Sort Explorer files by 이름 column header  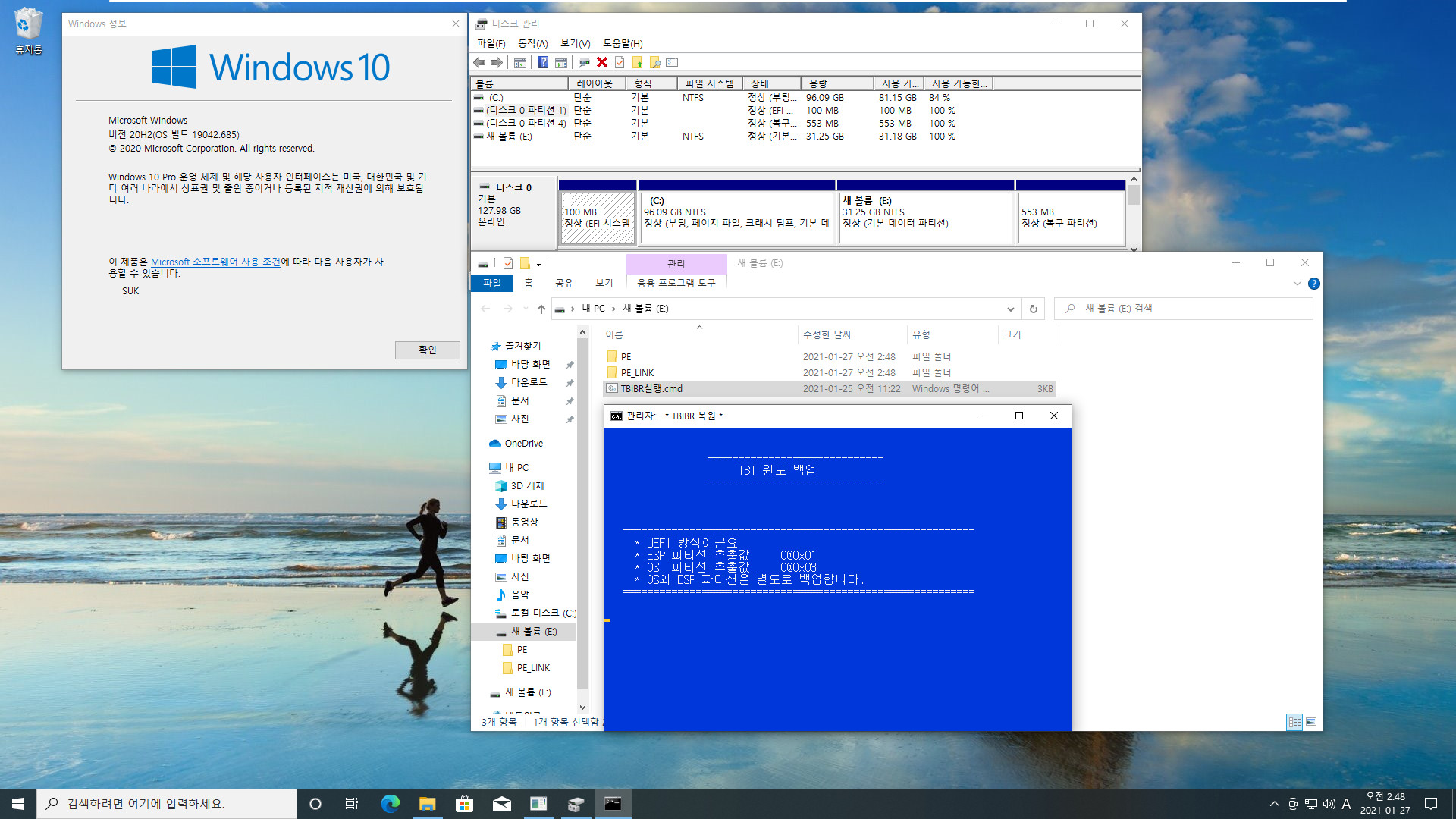(x=698, y=334)
